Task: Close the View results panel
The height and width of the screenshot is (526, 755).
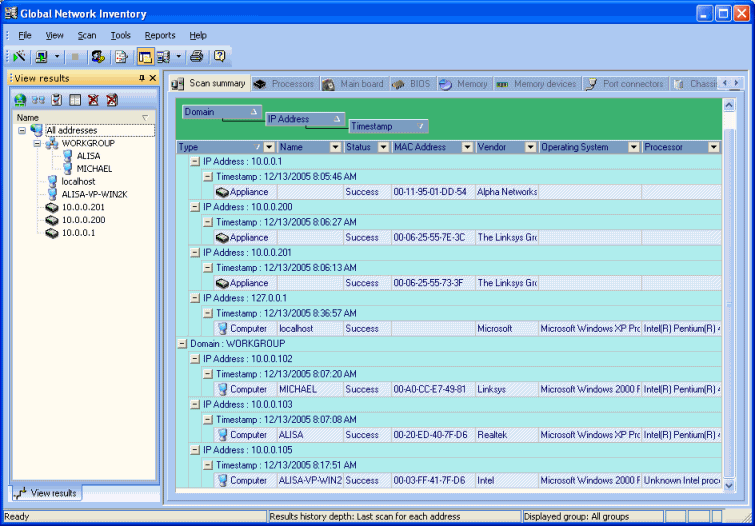Action: pyautogui.click(x=153, y=78)
